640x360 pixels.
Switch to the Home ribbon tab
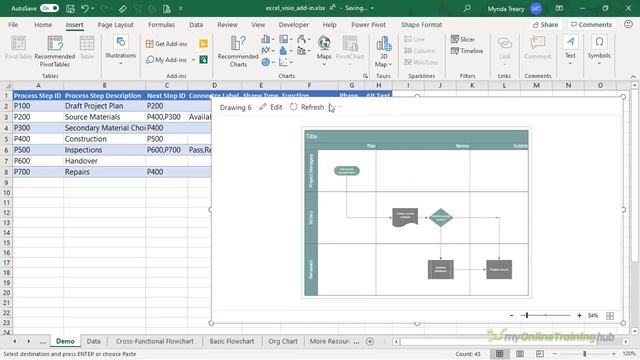(43, 24)
